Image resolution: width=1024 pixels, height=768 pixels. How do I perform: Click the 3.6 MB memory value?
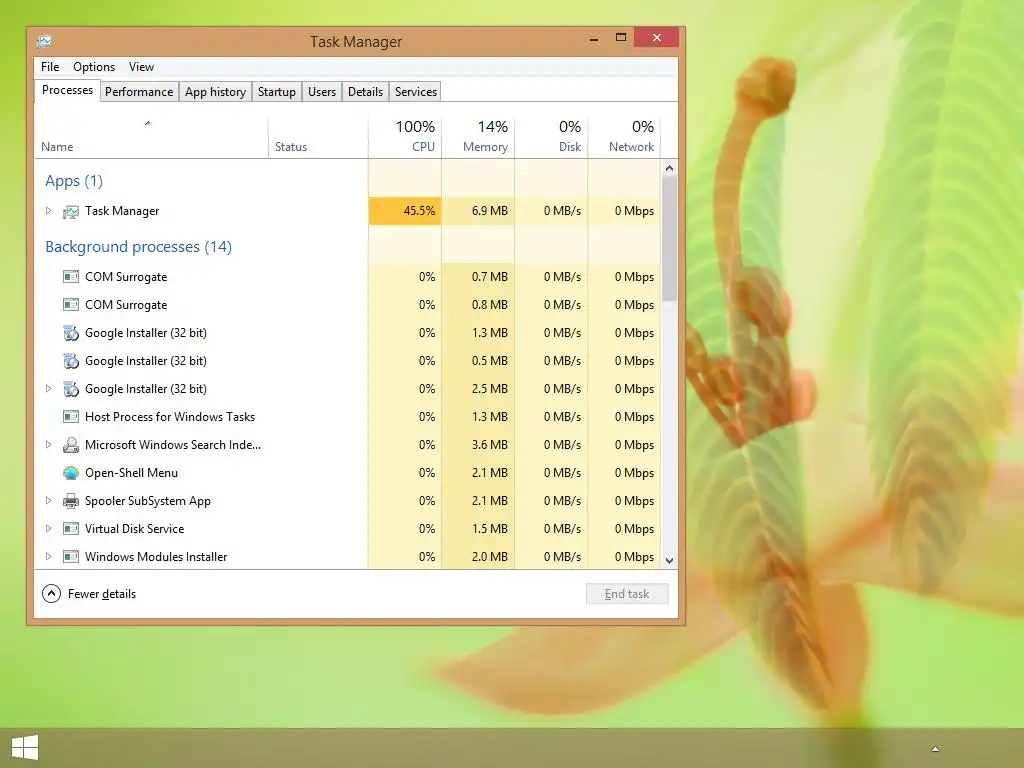click(490, 445)
